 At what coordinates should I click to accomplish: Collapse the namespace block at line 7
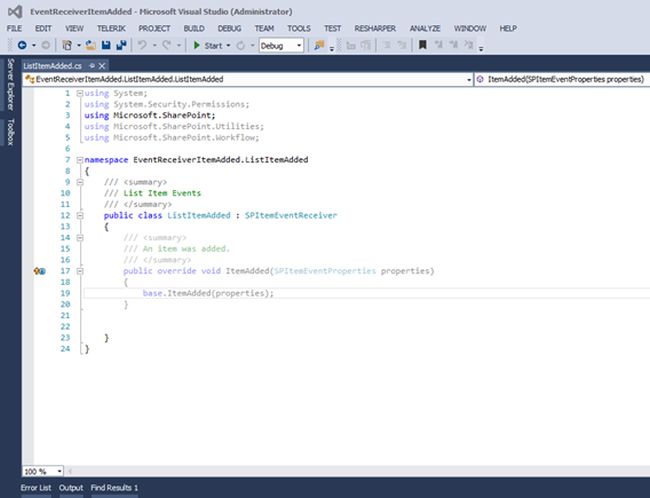[79, 160]
